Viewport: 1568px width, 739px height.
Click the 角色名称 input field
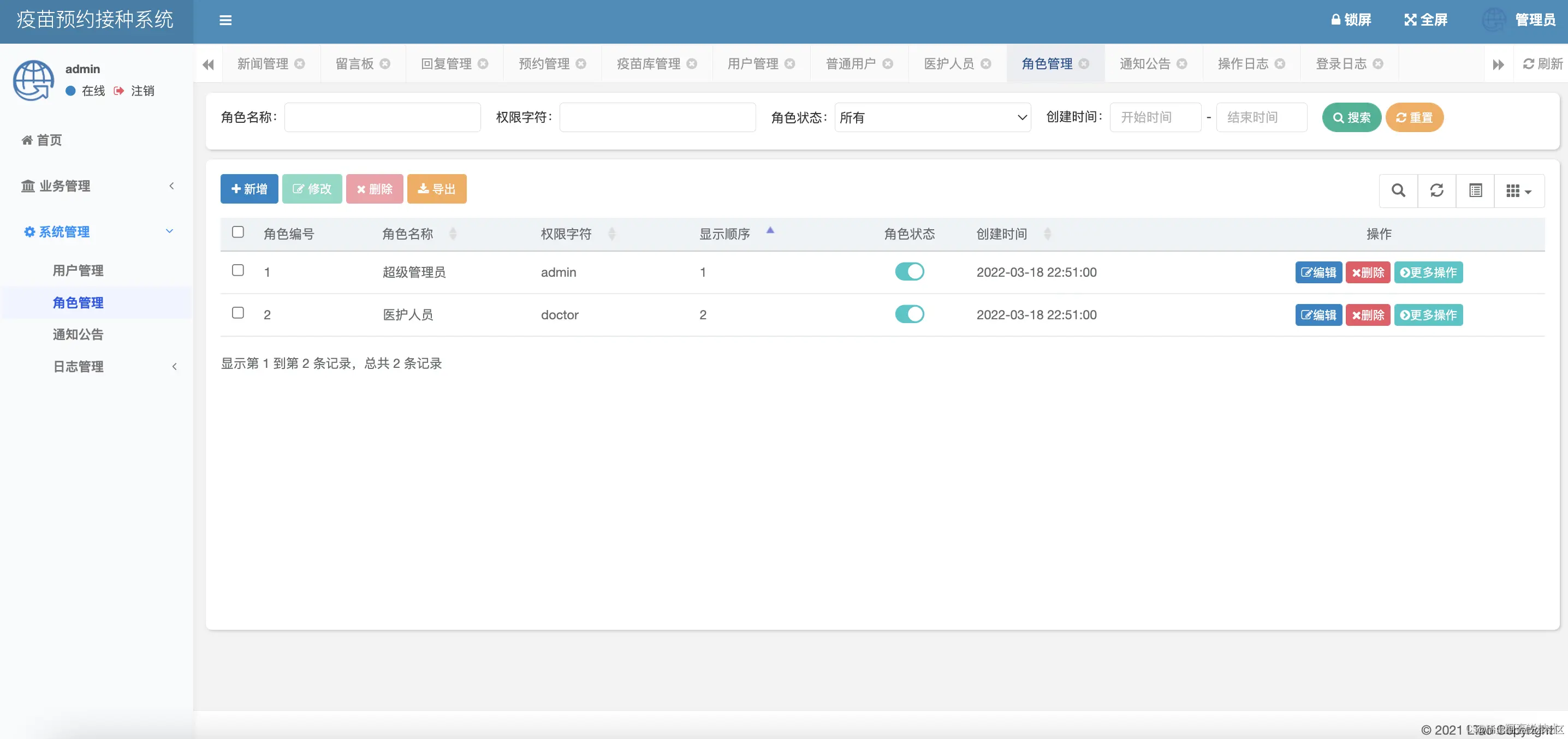click(x=382, y=117)
